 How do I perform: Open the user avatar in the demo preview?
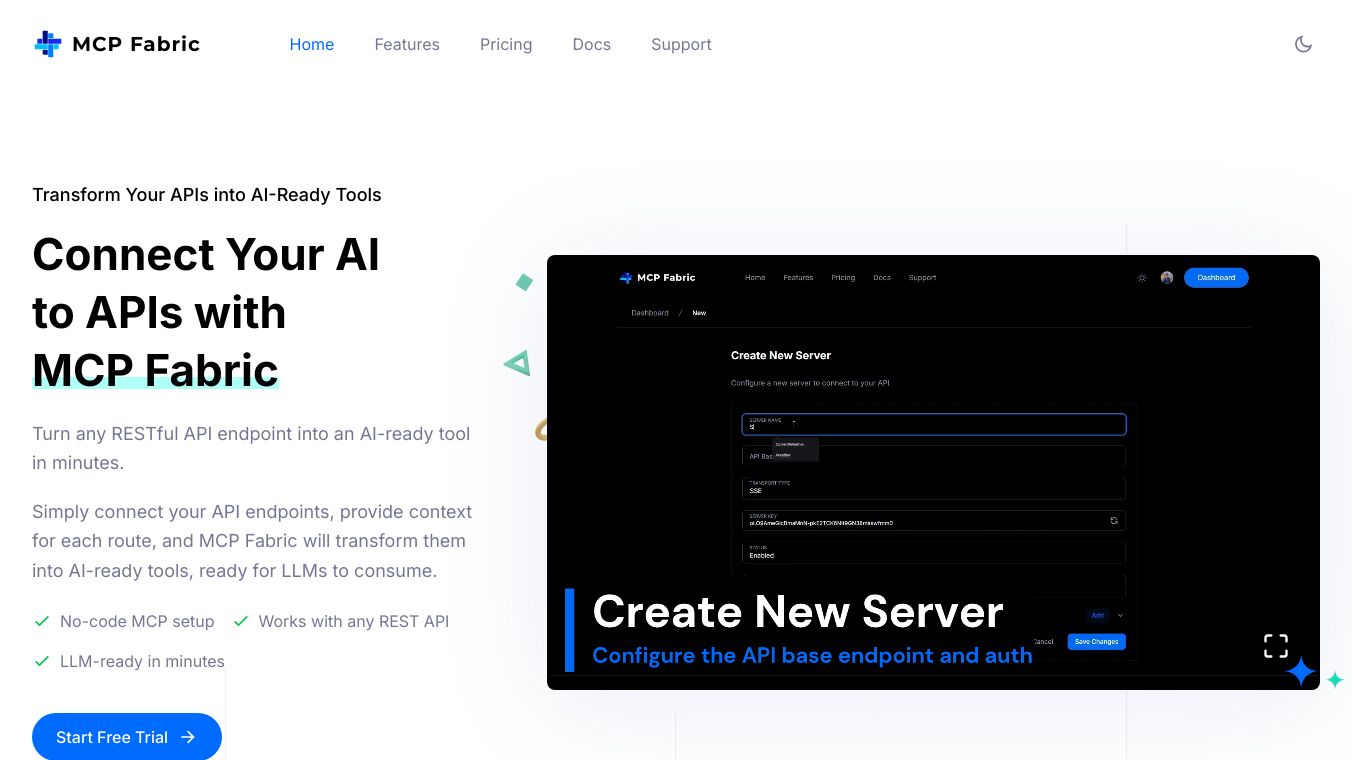(1167, 278)
